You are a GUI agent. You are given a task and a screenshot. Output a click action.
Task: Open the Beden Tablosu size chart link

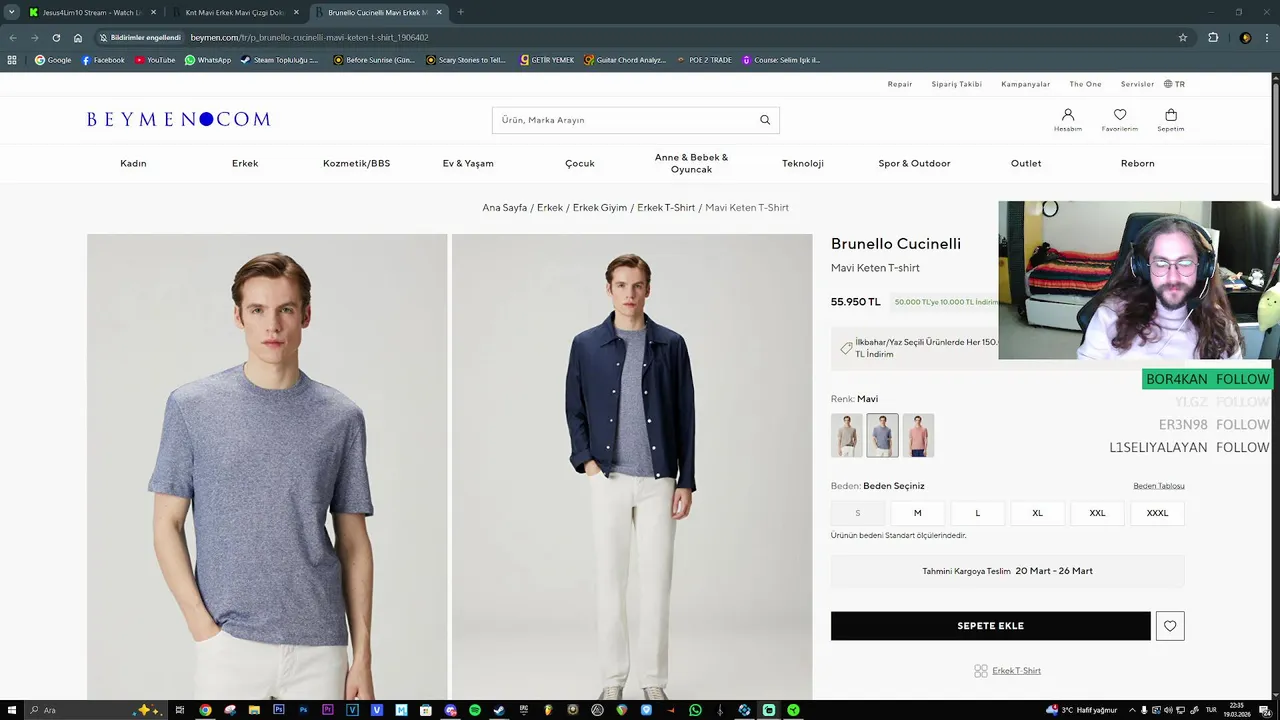tap(1159, 486)
